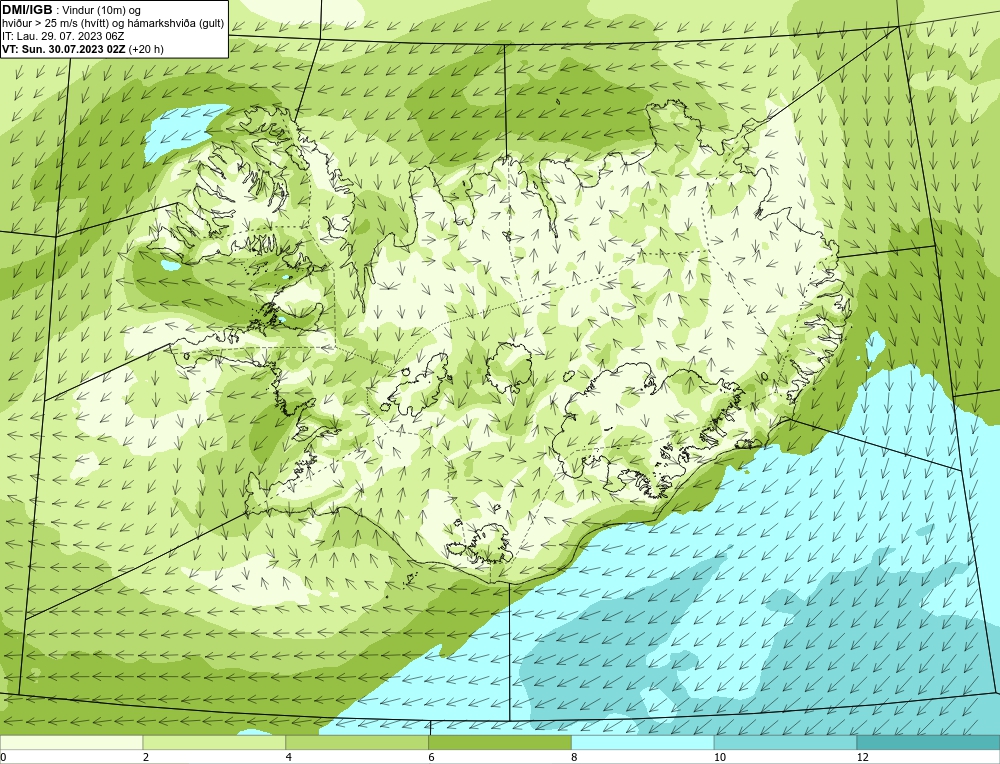1000x764 pixels.
Task: Click the 'VT: Sun. 30.07.2023 02Z' valid time text
Action: coord(64,49)
